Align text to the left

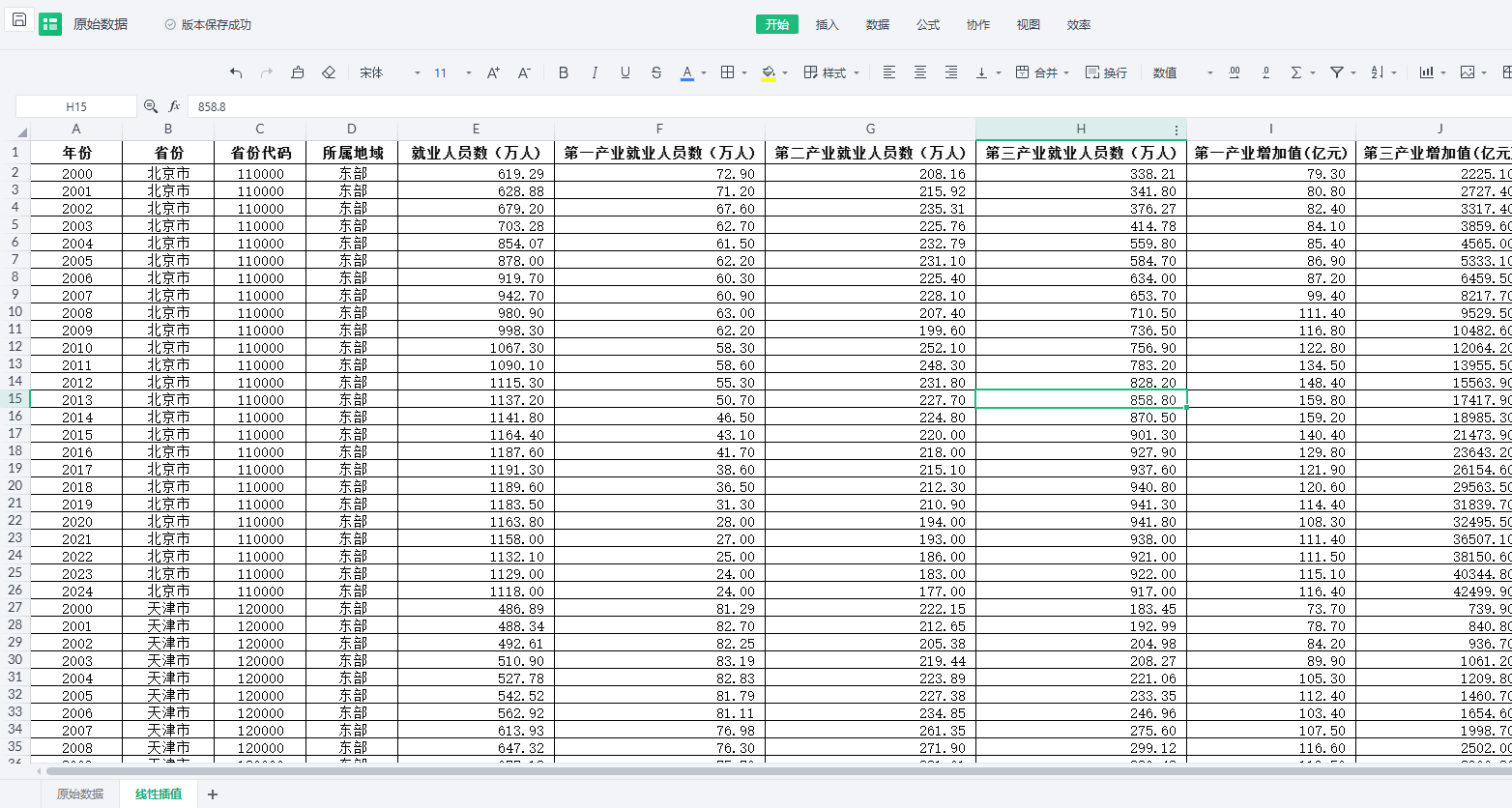point(889,72)
